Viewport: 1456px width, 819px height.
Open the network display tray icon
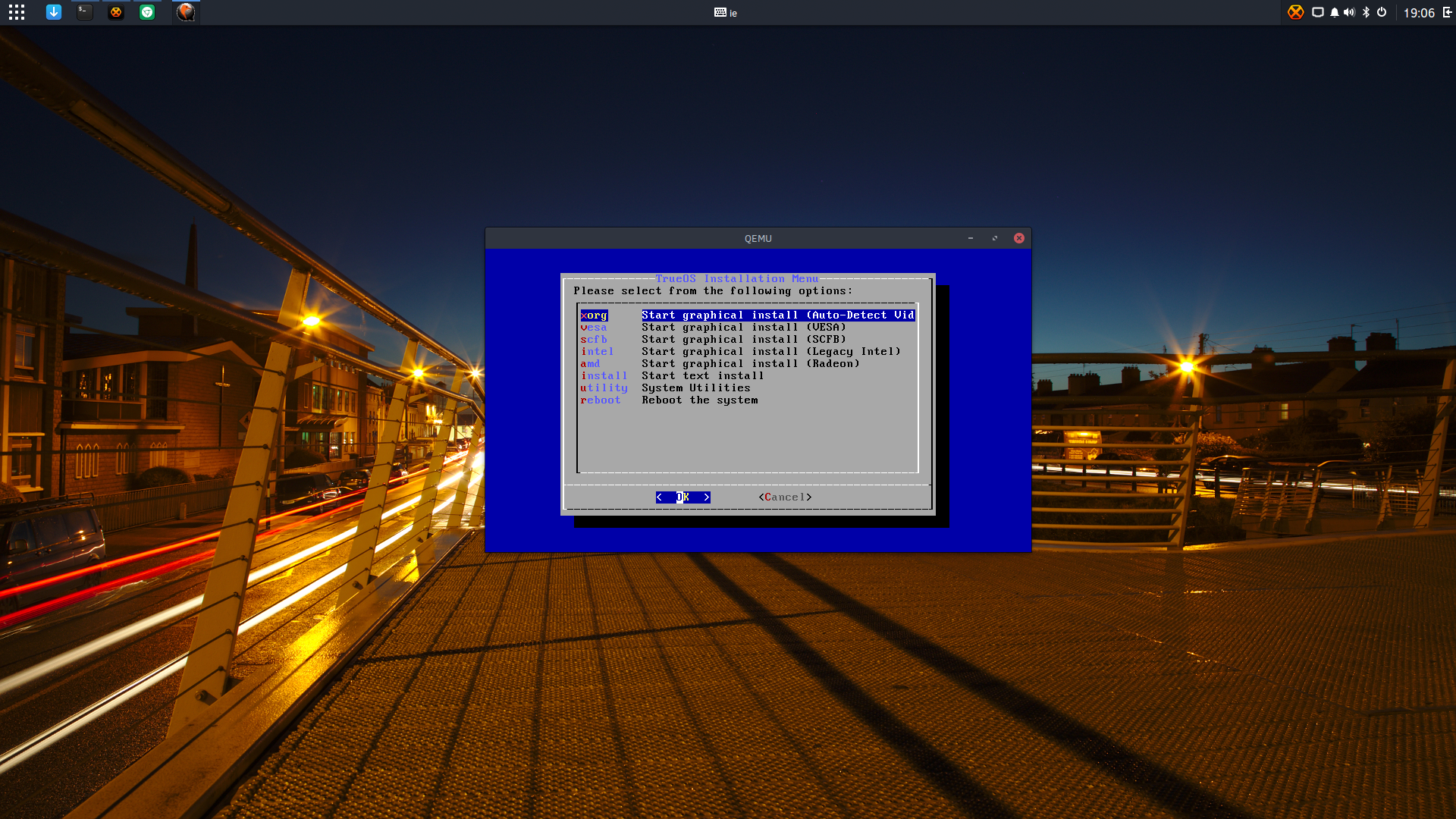1318,12
